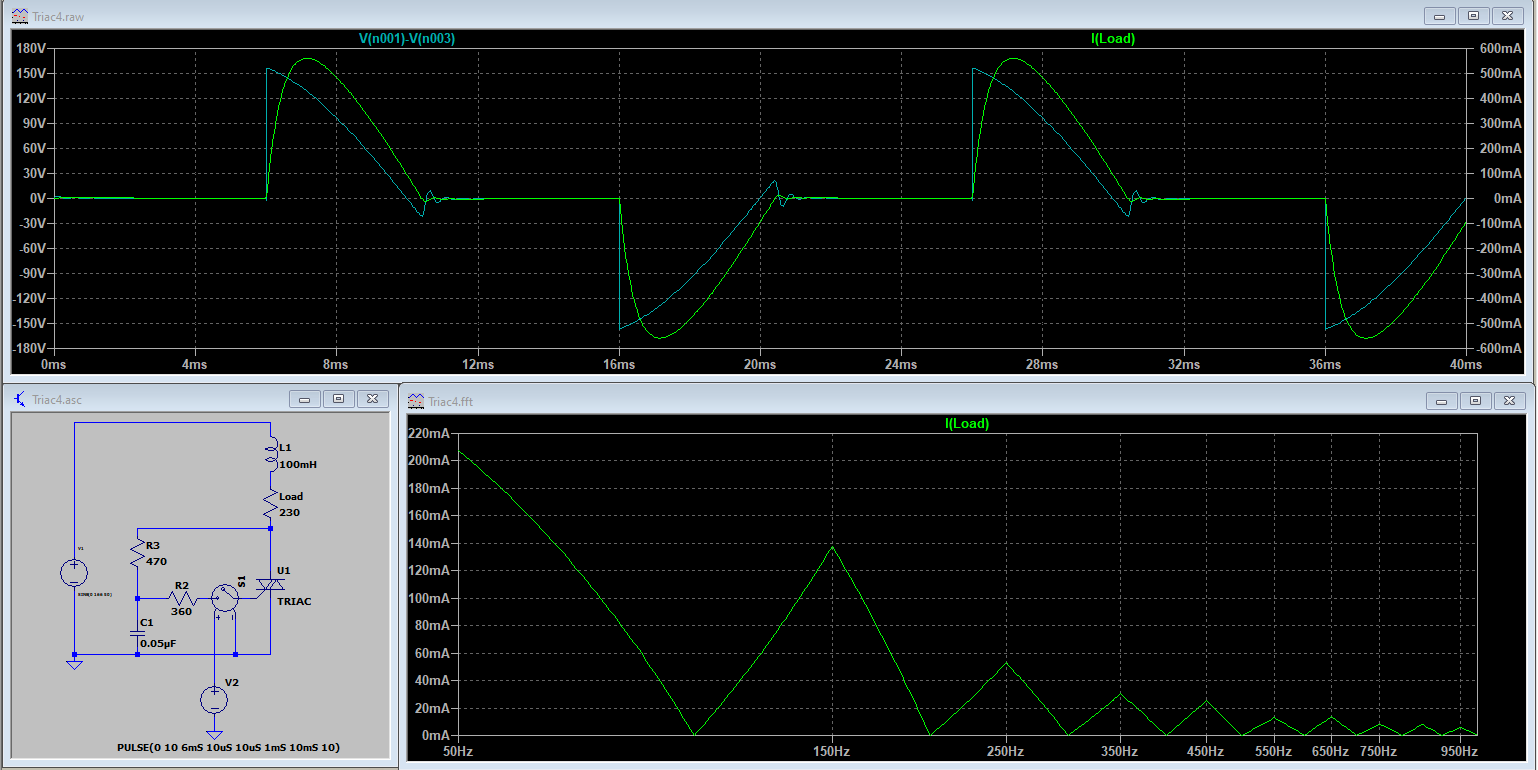Image resolution: width=1538 pixels, height=770 pixels.
Task: Click the Triac4.asc schematic window icon
Action: [x=20, y=400]
